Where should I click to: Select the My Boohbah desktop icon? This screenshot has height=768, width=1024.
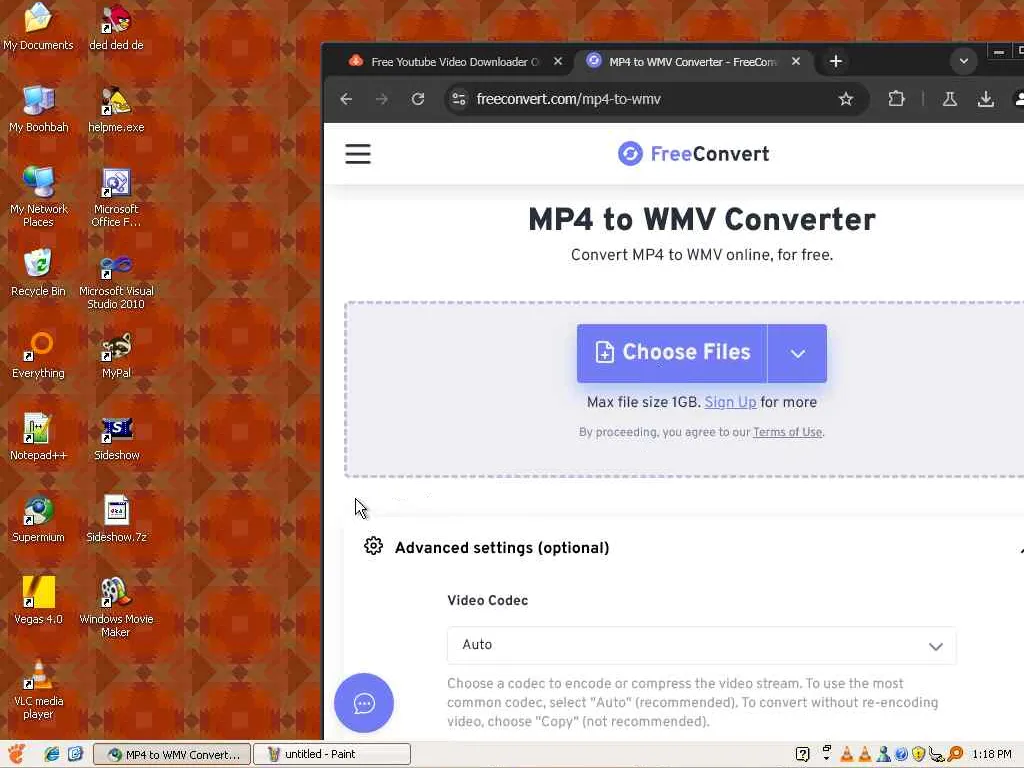[39, 109]
